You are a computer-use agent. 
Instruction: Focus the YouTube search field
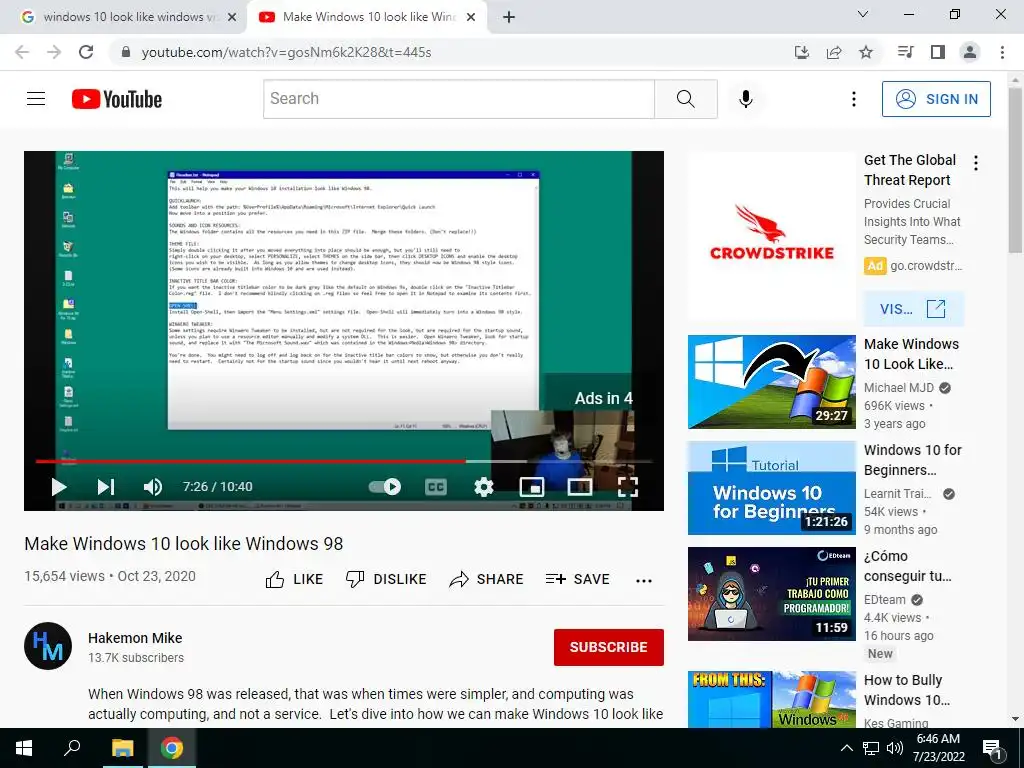pos(458,99)
